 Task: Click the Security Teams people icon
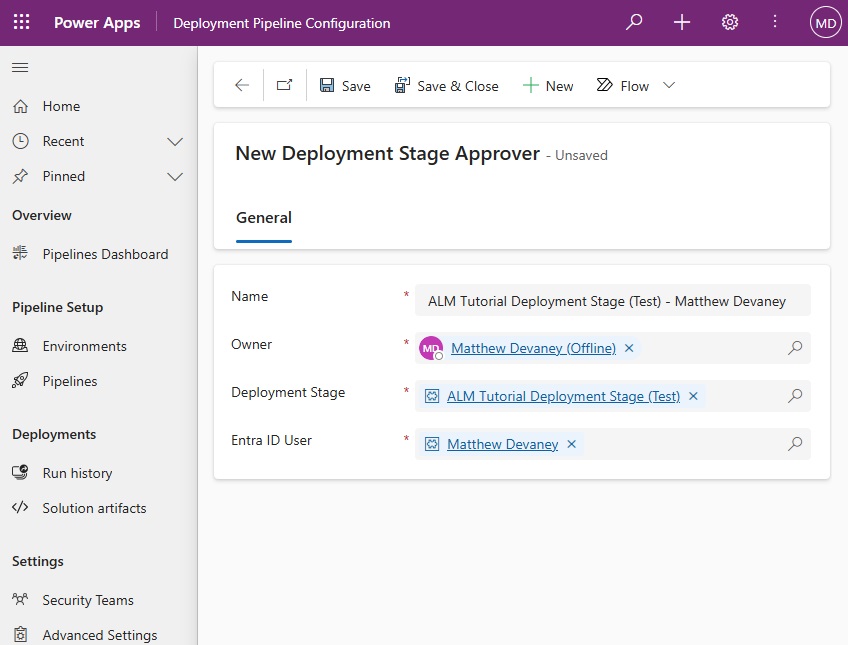(21, 599)
